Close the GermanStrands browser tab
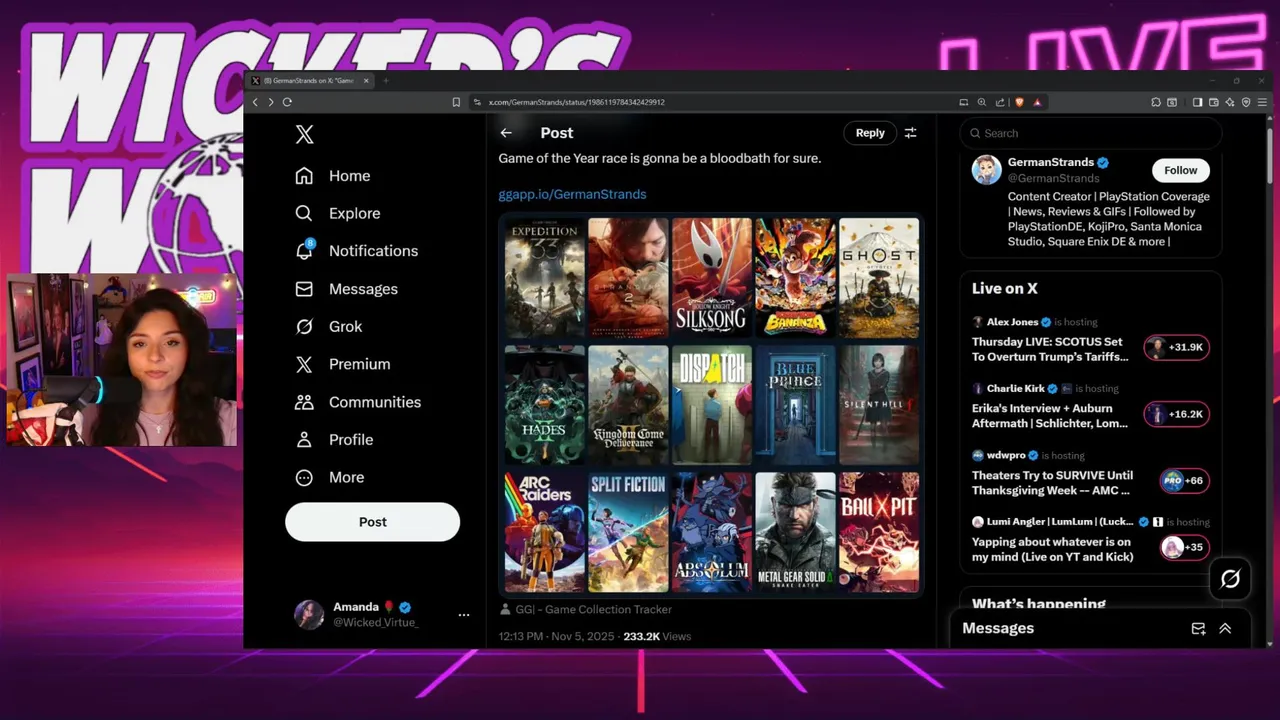Screen dimensions: 1280x720 pyautogui.click(x=366, y=81)
